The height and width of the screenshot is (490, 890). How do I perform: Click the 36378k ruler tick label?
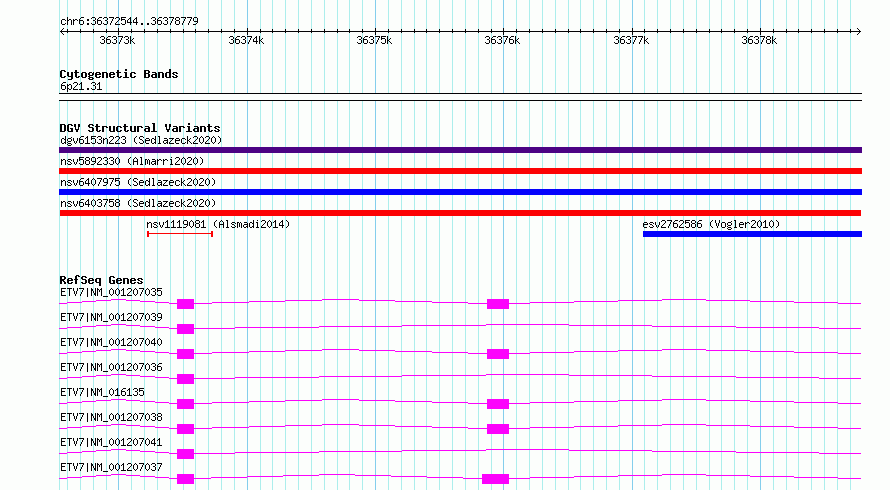(759, 40)
